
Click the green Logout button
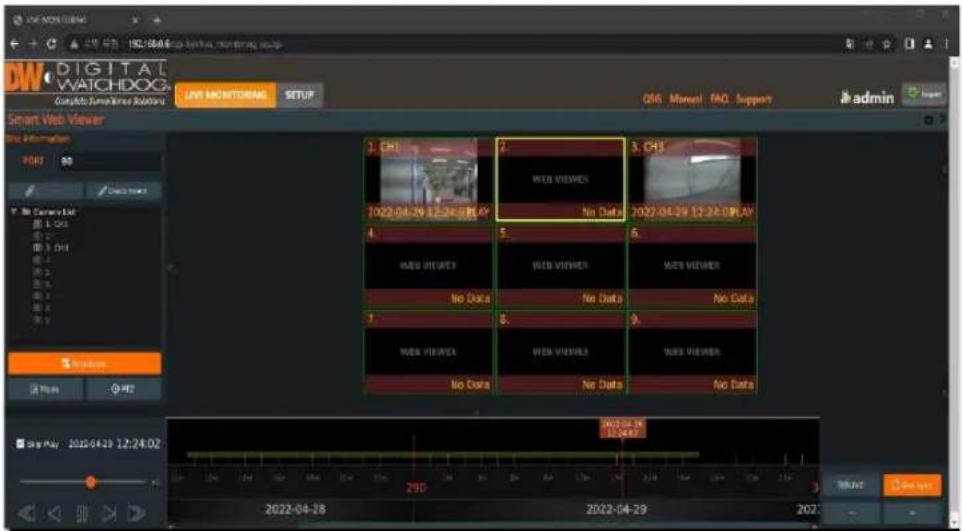[923, 96]
